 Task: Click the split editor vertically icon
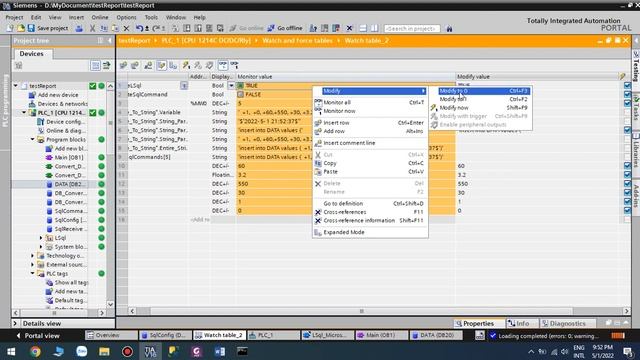374,28
